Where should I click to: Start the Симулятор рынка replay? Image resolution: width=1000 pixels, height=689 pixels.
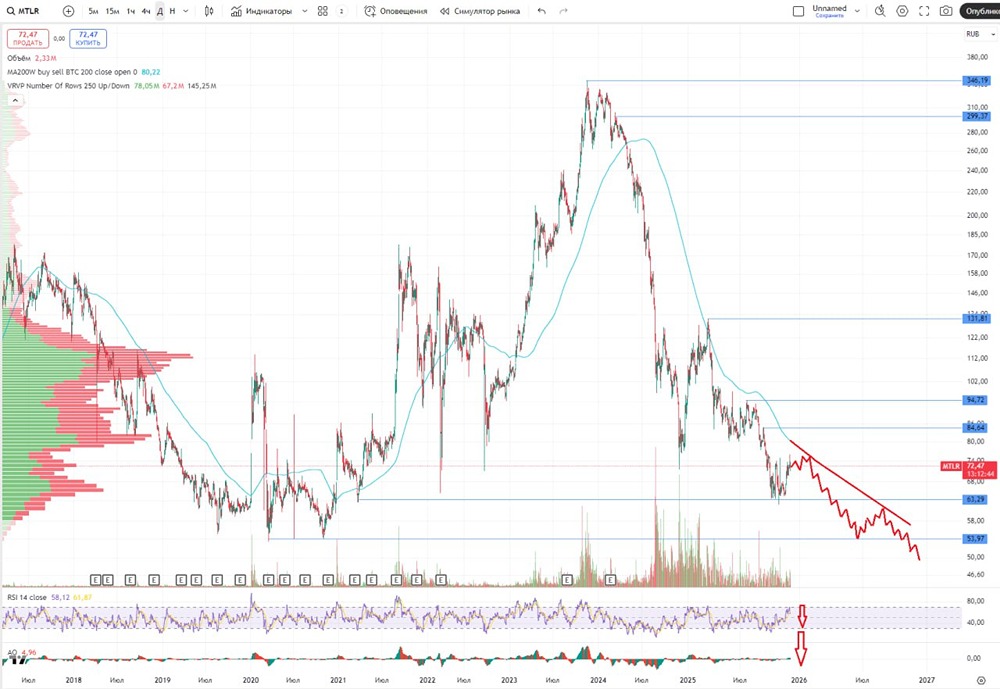pos(480,11)
